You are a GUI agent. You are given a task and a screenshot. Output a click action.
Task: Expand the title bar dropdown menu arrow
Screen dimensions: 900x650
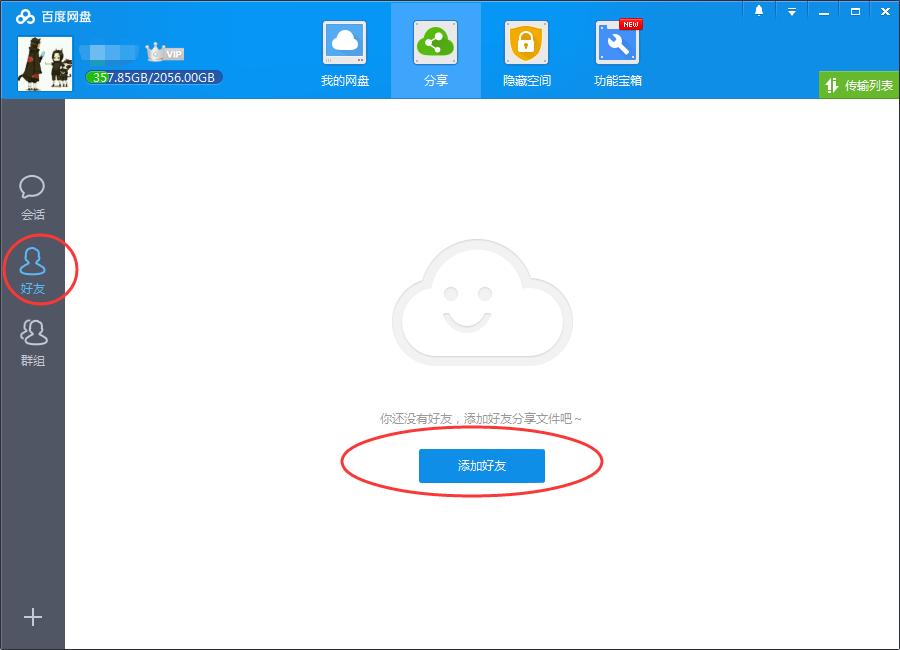point(791,11)
